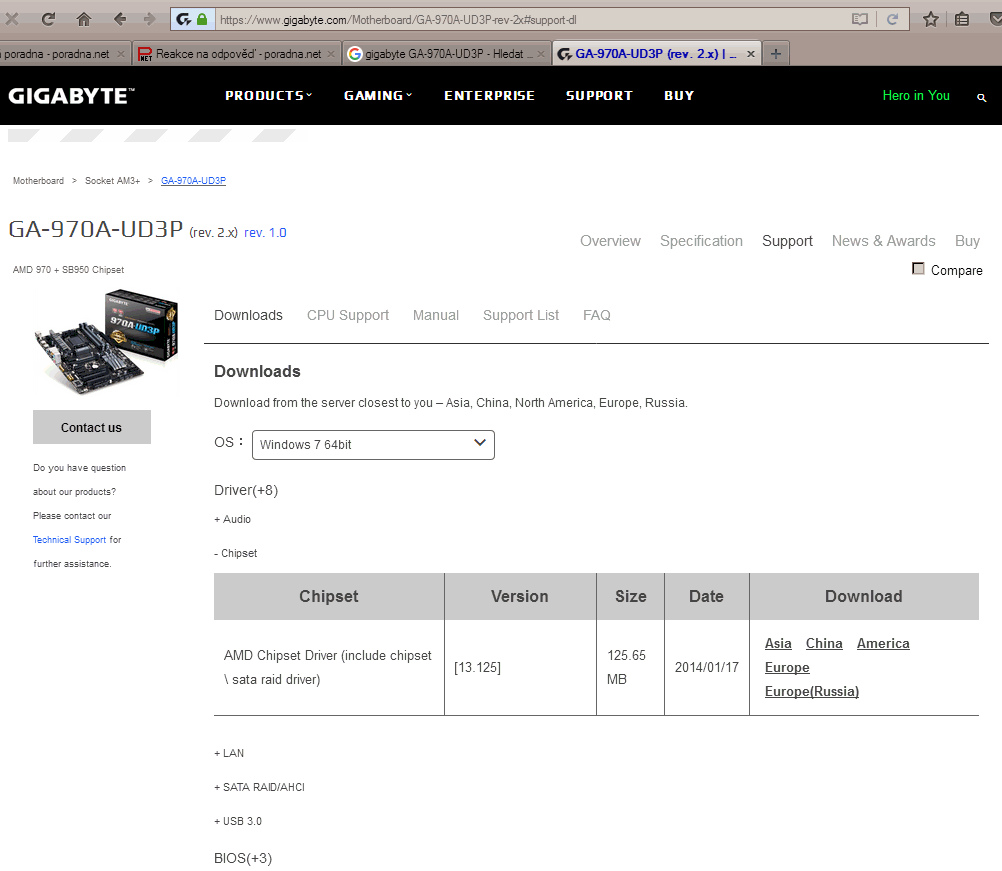The image size is (1002, 871).
Task: Open the Technical Support link
Action: [70, 540]
